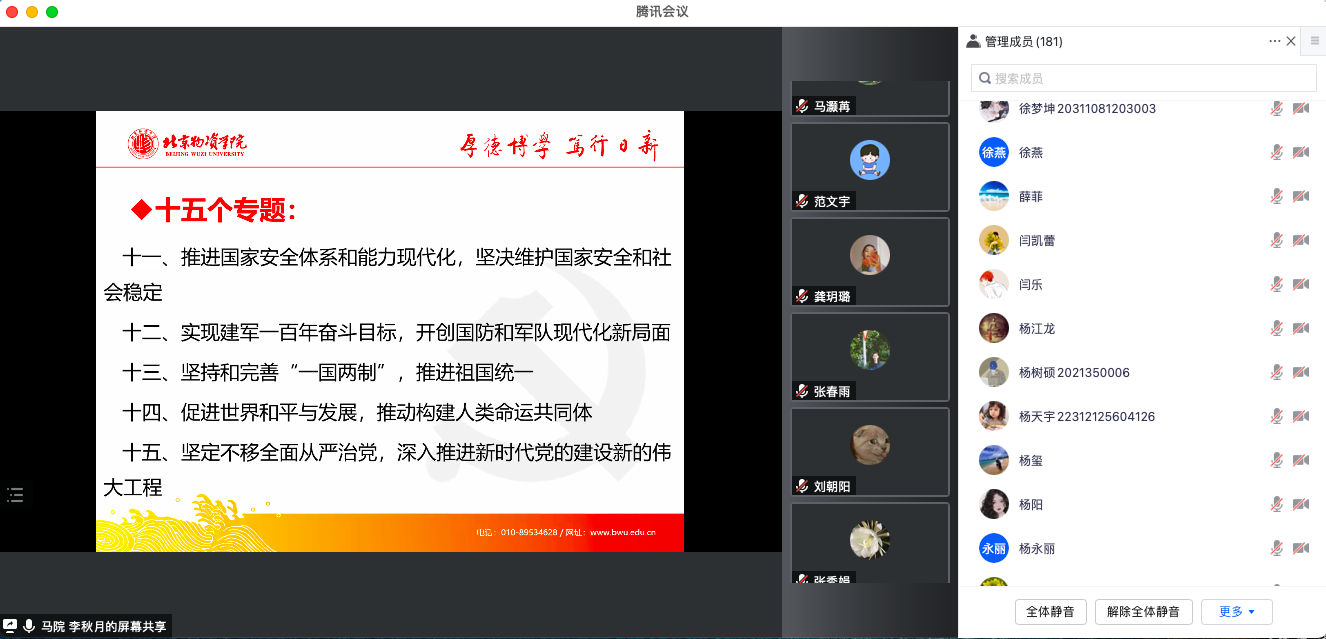This screenshot has height=639, width=1326.
Task: Toggle microphone for 杨永丽
Action: [1276, 549]
